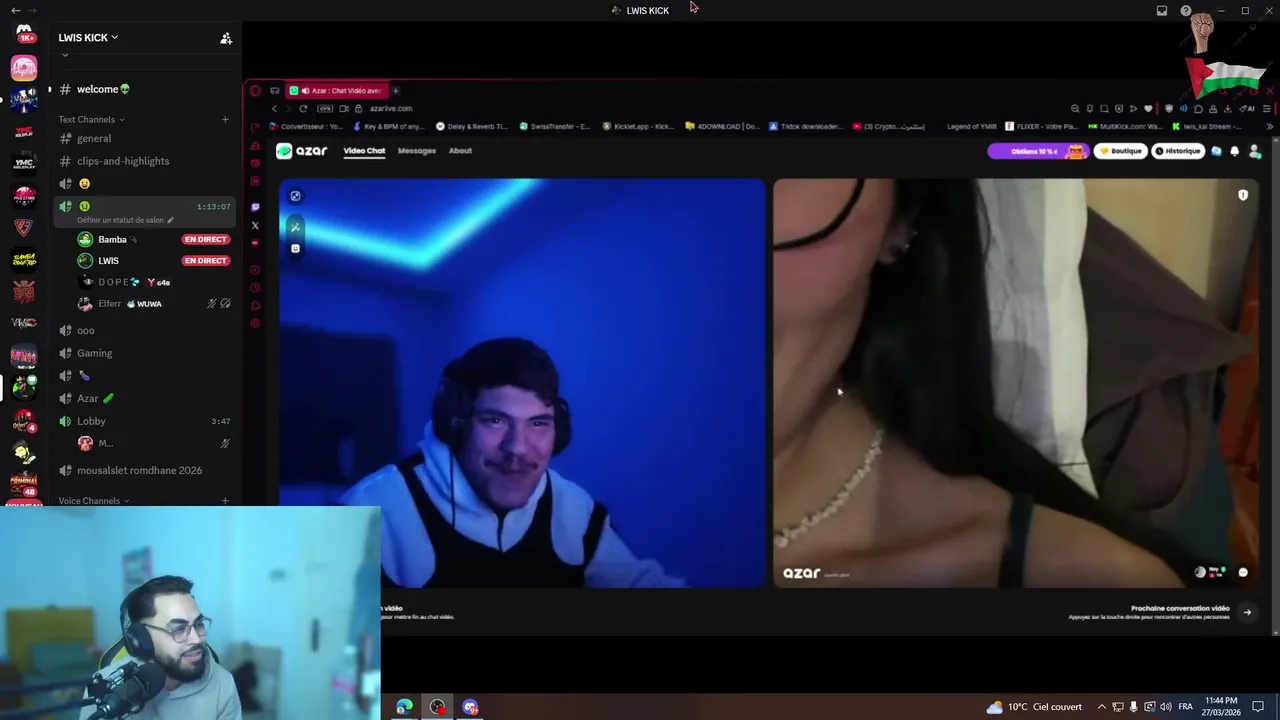Go back in the browser
The height and width of the screenshot is (720, 1280).
(274, 109)
